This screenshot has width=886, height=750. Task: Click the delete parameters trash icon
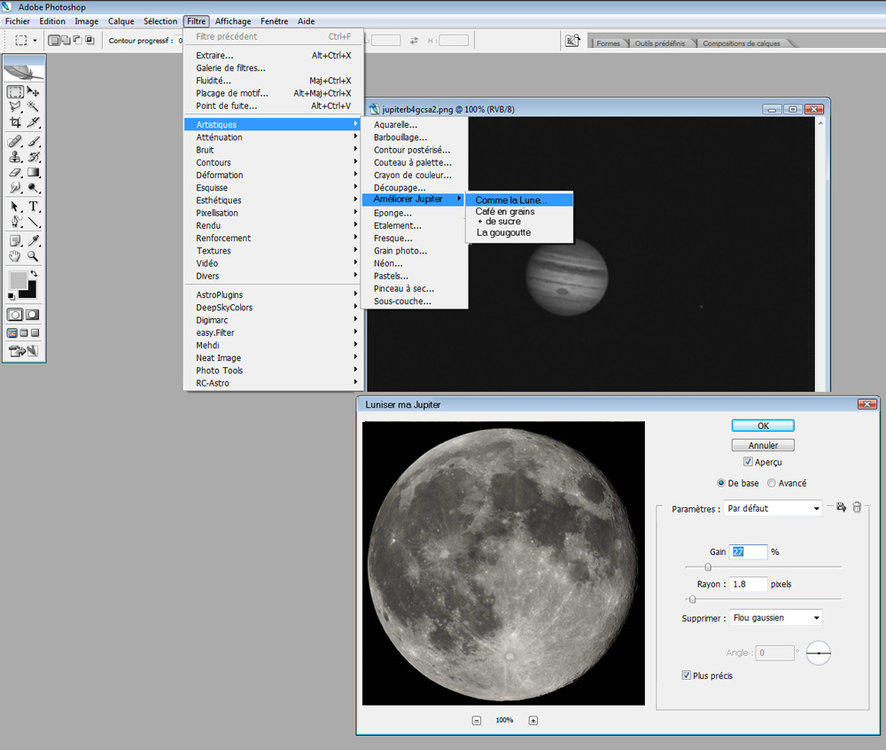pyautogui.click(x=856, y=507)
